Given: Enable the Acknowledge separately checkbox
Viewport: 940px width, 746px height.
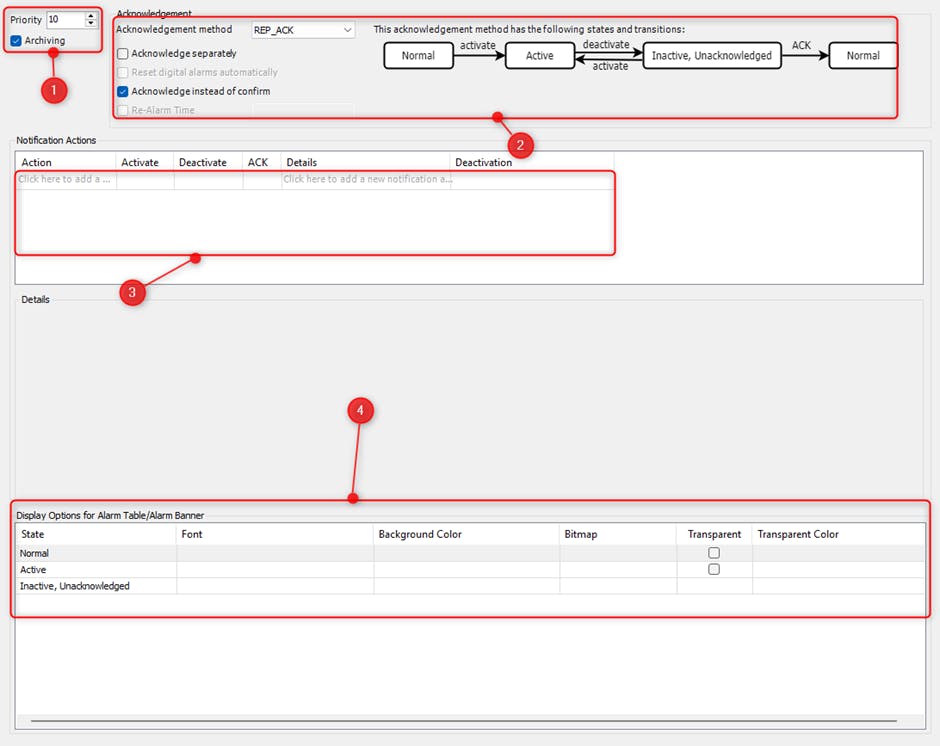Looking at the screenshot, I should (x=123, y=54).
